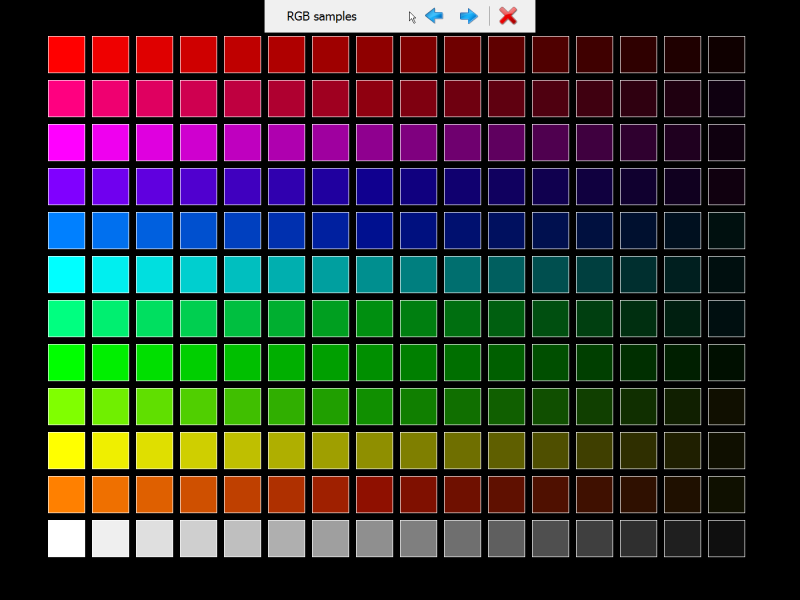Select the brightest orange swatch
The image size is (800, 600).
(x=66, y=494)
